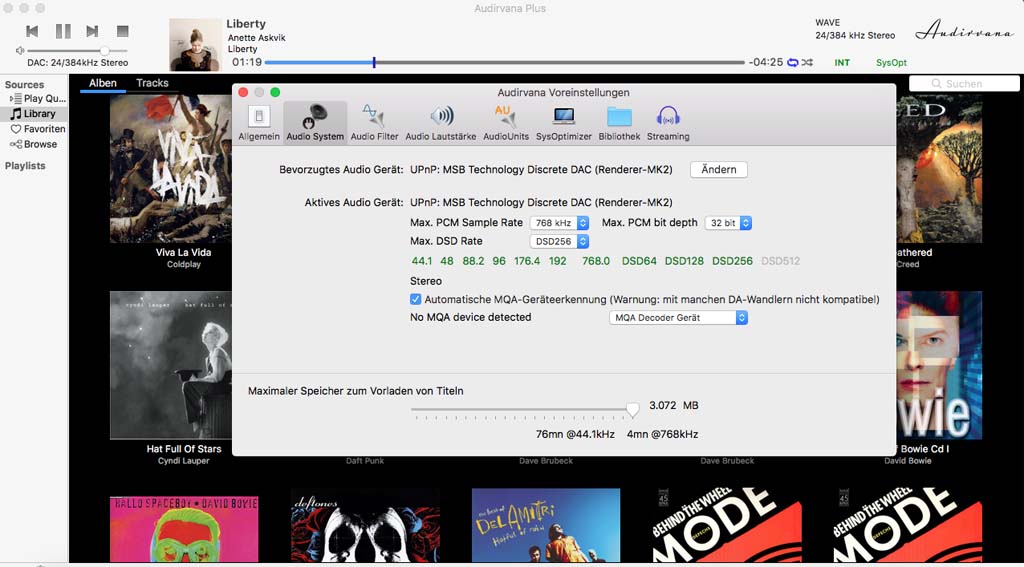Click the Coldplay artist label
The width and height of the screenshot is (1024, 567).
184,265
